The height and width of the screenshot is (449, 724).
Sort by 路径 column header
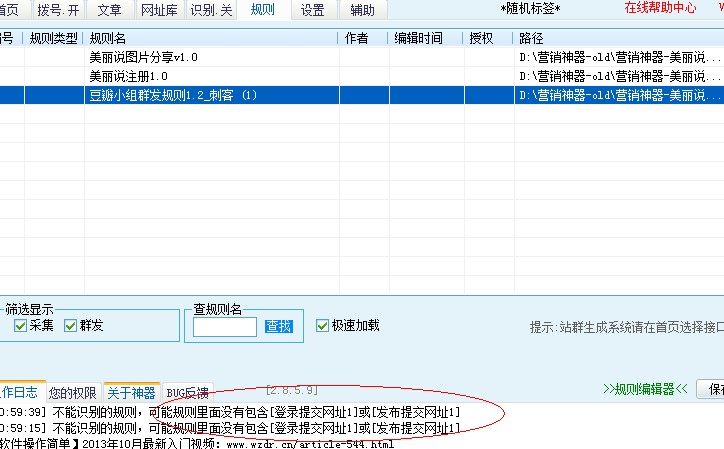619,38
